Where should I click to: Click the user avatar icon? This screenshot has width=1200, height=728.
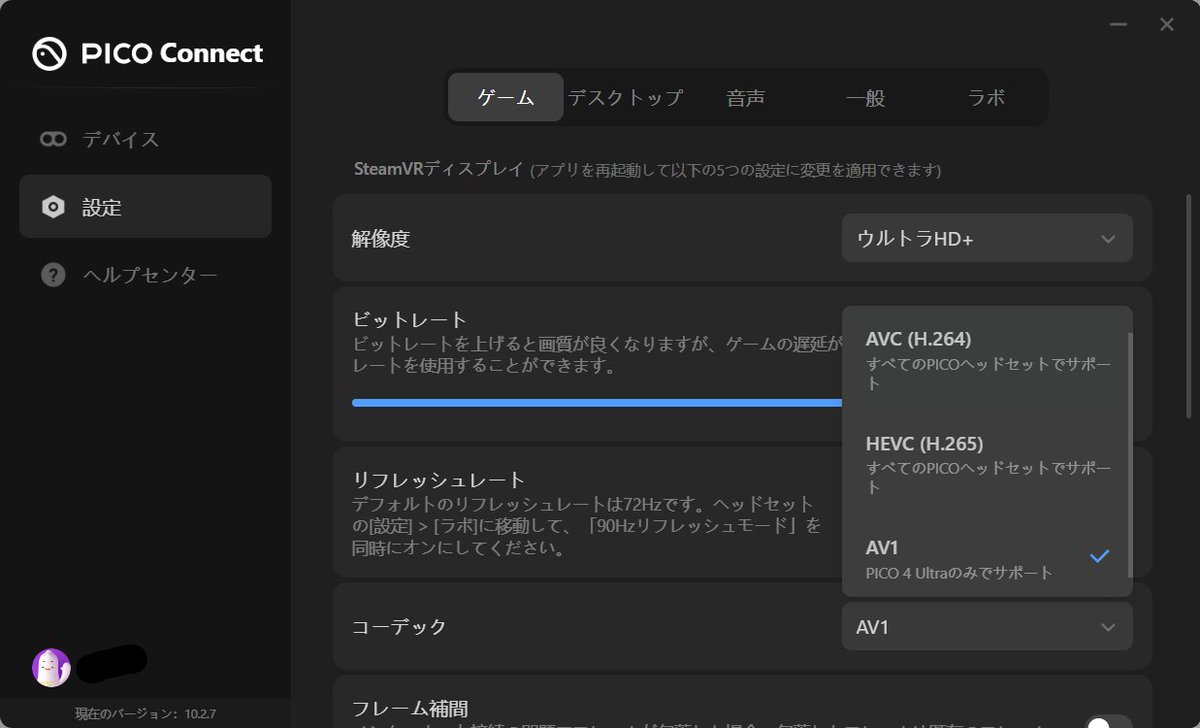point(51,667)
